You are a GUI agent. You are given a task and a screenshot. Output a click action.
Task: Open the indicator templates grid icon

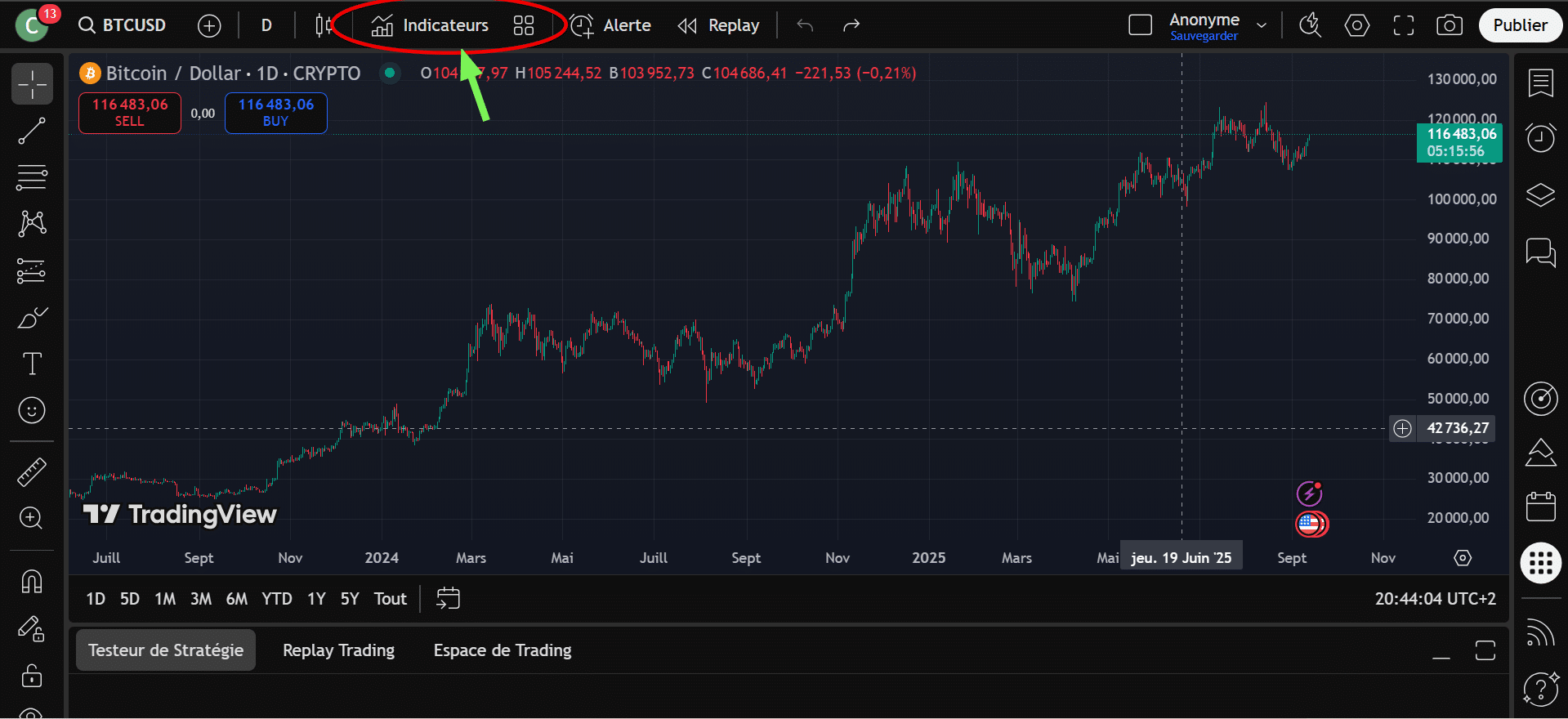(524, 25)
